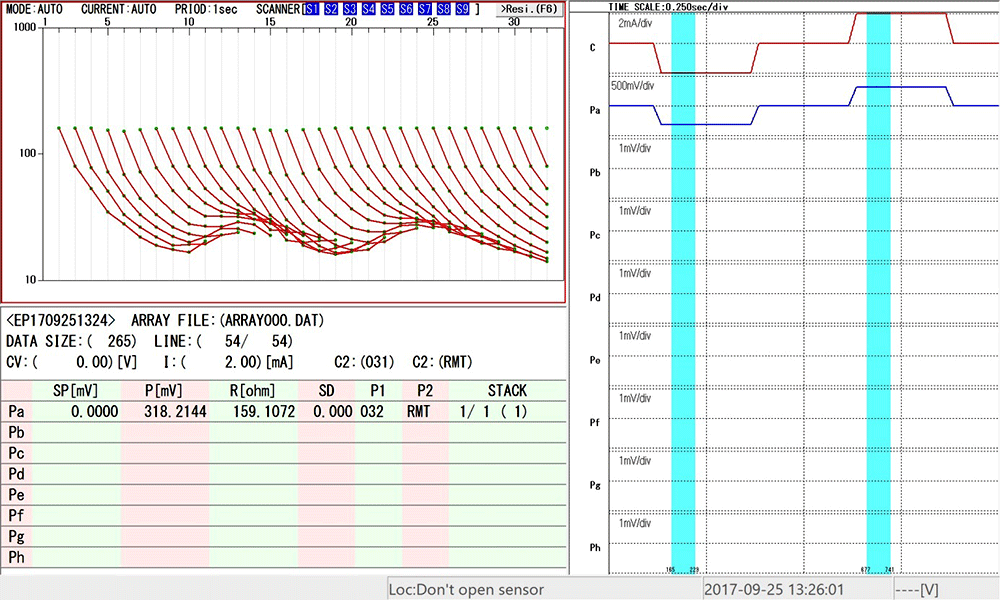Click the Pb row label in table
Viewport: 1000px width, 600px height.
16,432
